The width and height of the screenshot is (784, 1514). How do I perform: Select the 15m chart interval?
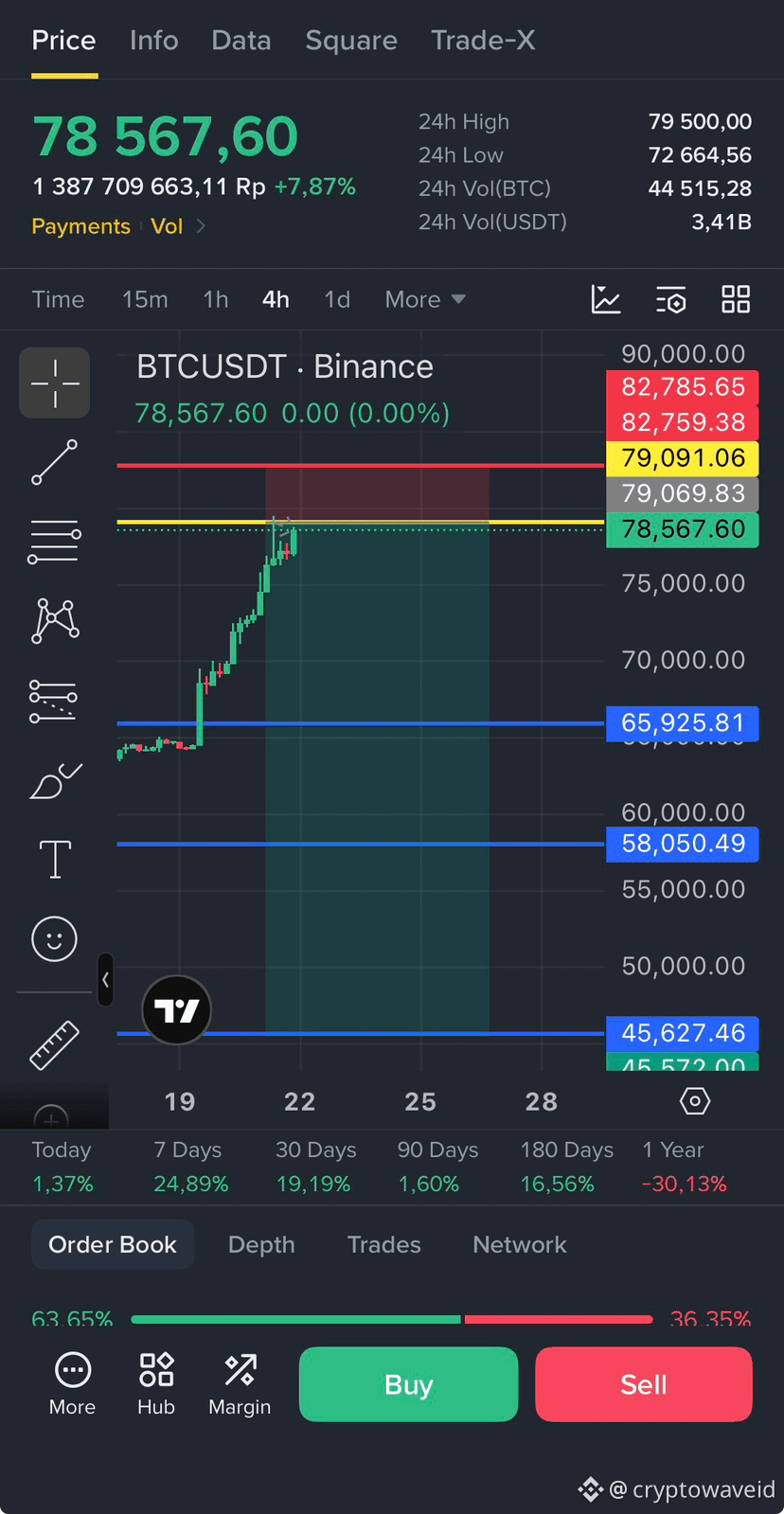[x=145, y=299]
